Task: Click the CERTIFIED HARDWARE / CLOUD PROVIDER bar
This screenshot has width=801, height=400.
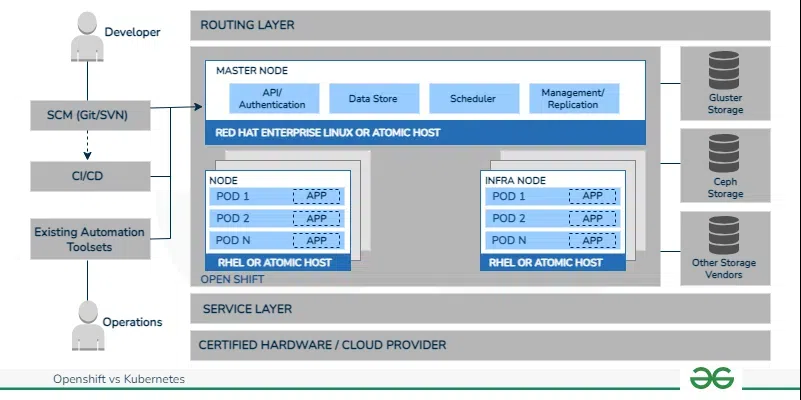Action: click(480, 345)
